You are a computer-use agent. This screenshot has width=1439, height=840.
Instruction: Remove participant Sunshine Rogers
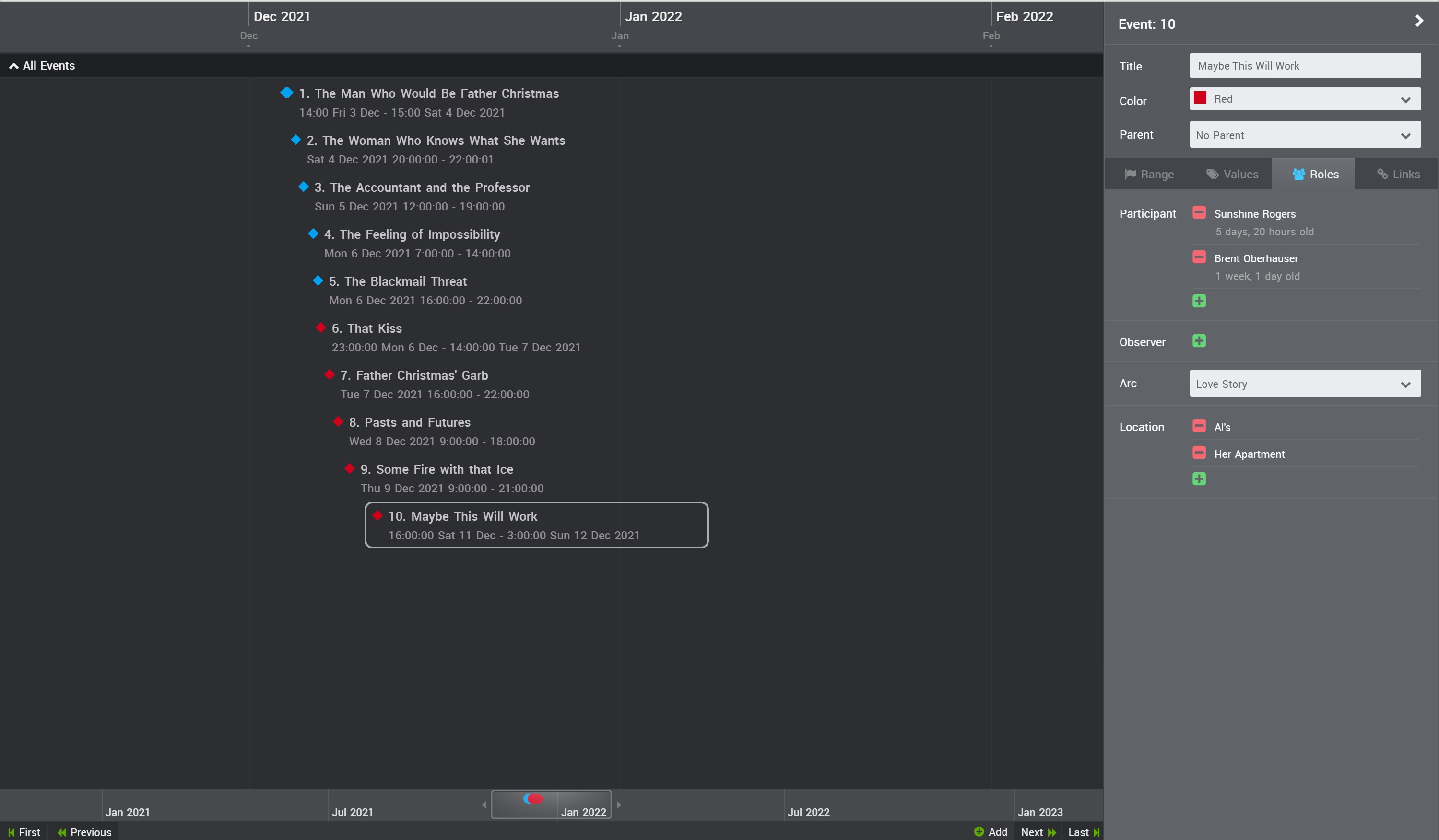click(1199, 212)
